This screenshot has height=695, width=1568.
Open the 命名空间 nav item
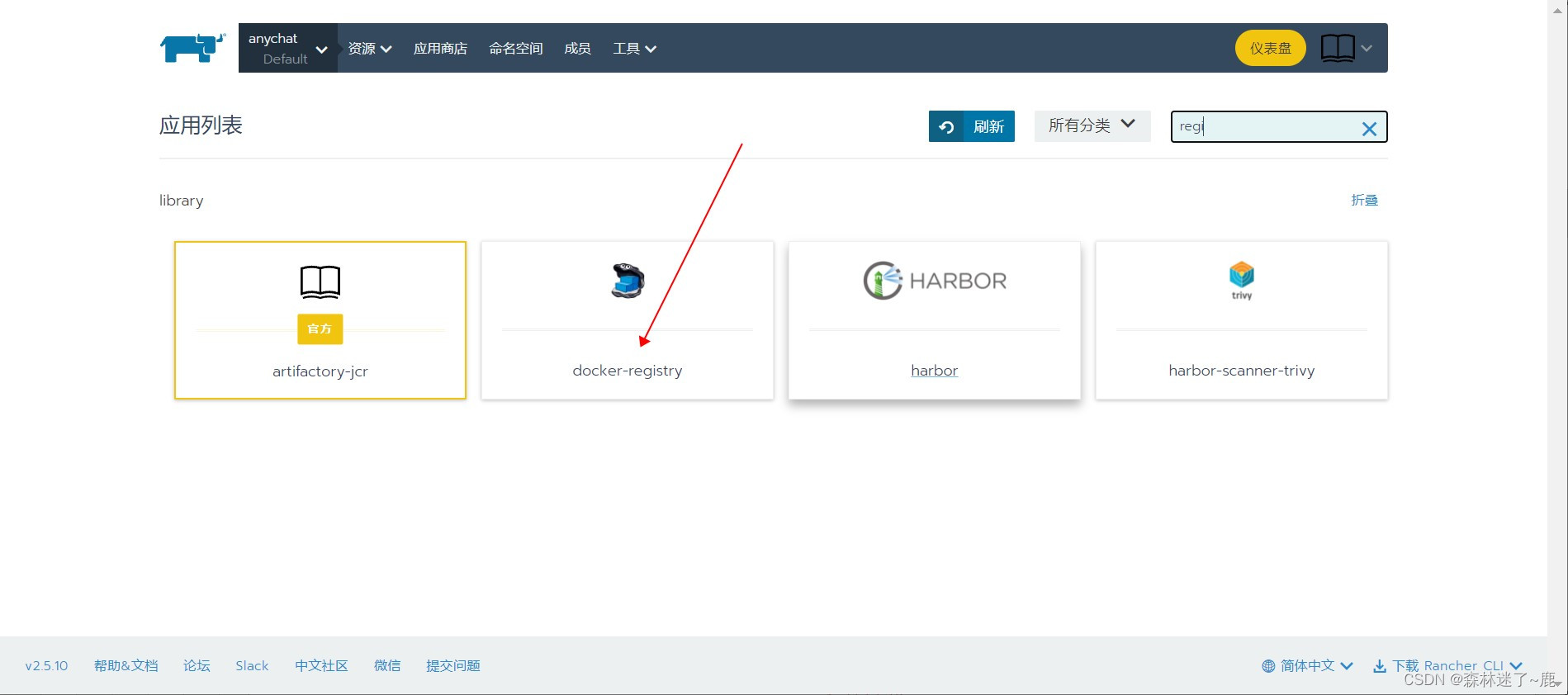point(515,49)
